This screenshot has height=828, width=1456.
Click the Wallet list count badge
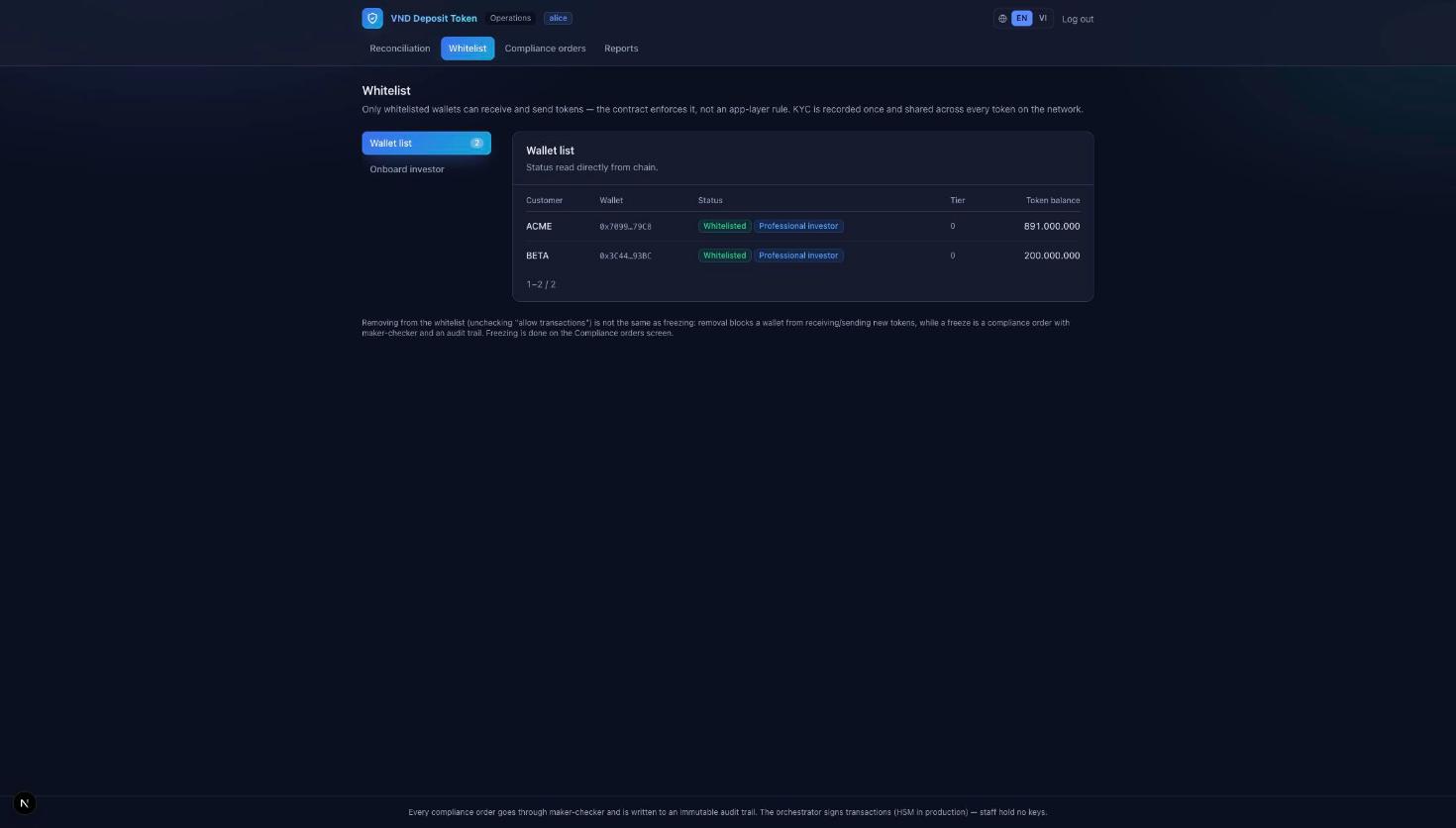point(476,143)
